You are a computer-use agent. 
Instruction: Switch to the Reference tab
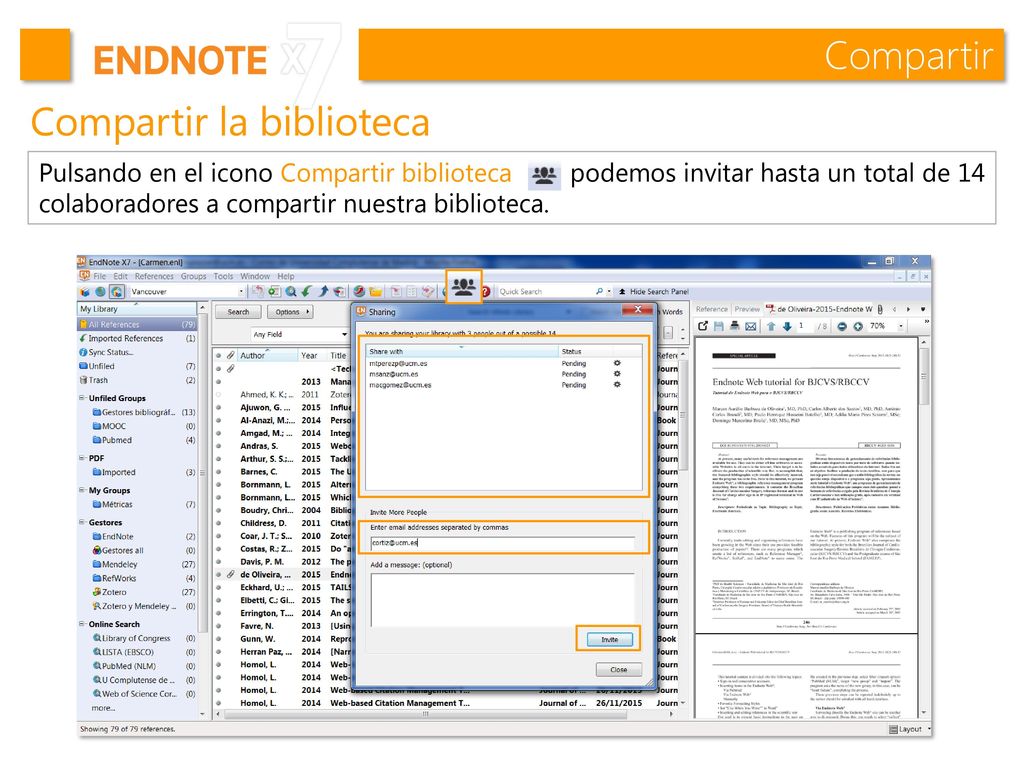click(711, 310)
